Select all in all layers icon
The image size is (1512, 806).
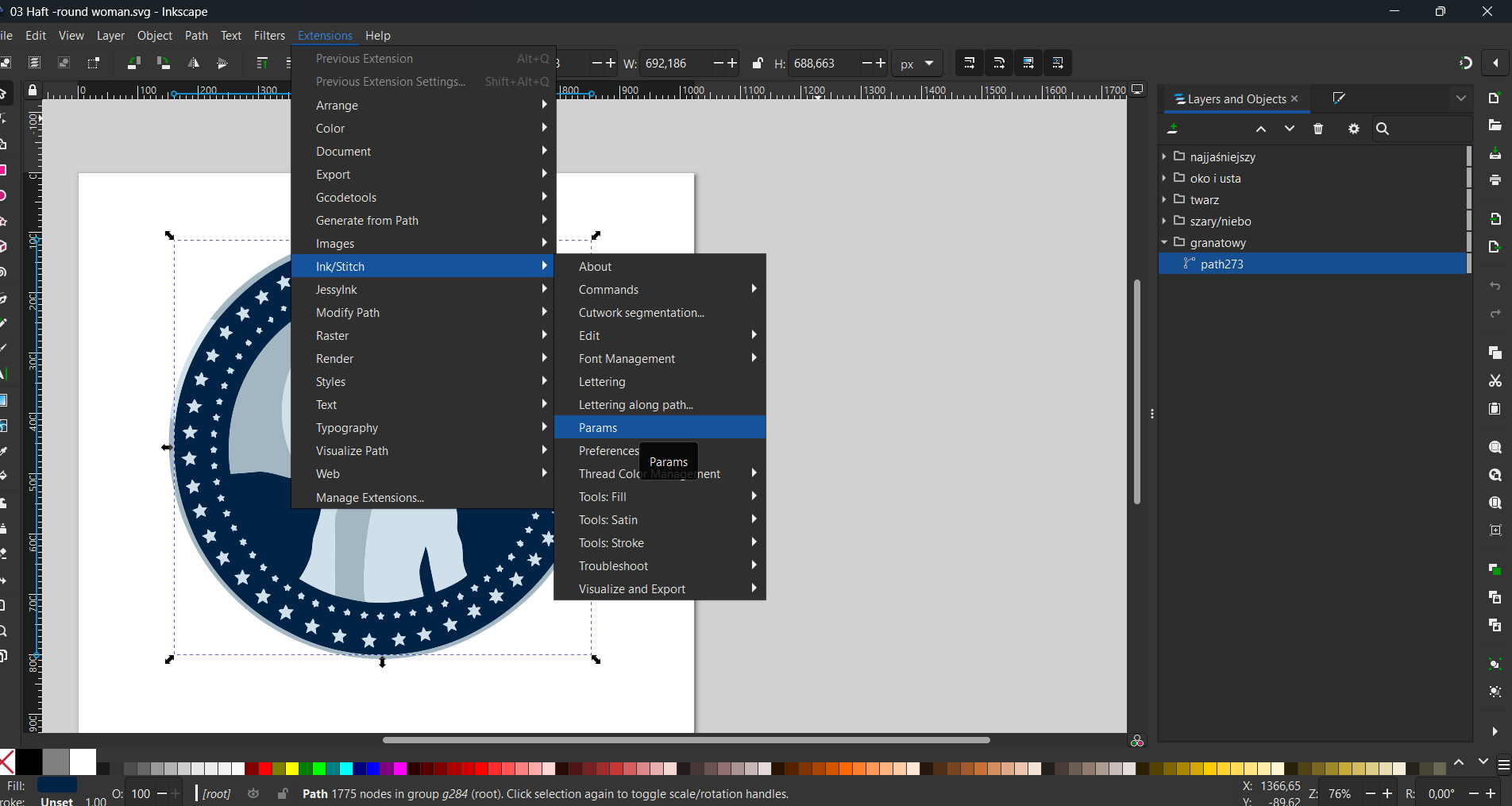click(x=34, y=63)
